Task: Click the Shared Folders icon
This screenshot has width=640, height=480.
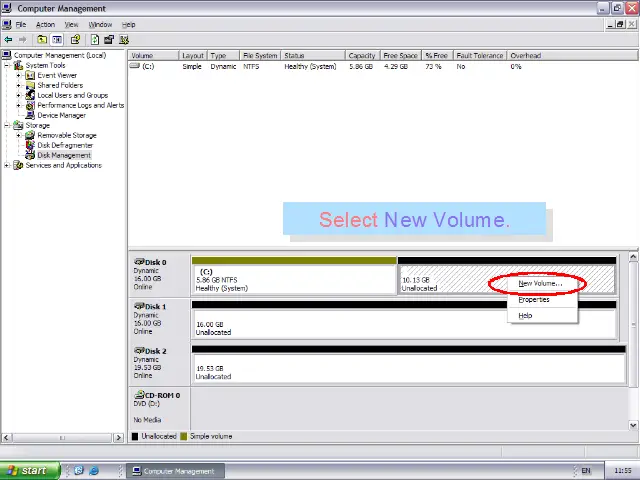Action: (x=30, y=85)
